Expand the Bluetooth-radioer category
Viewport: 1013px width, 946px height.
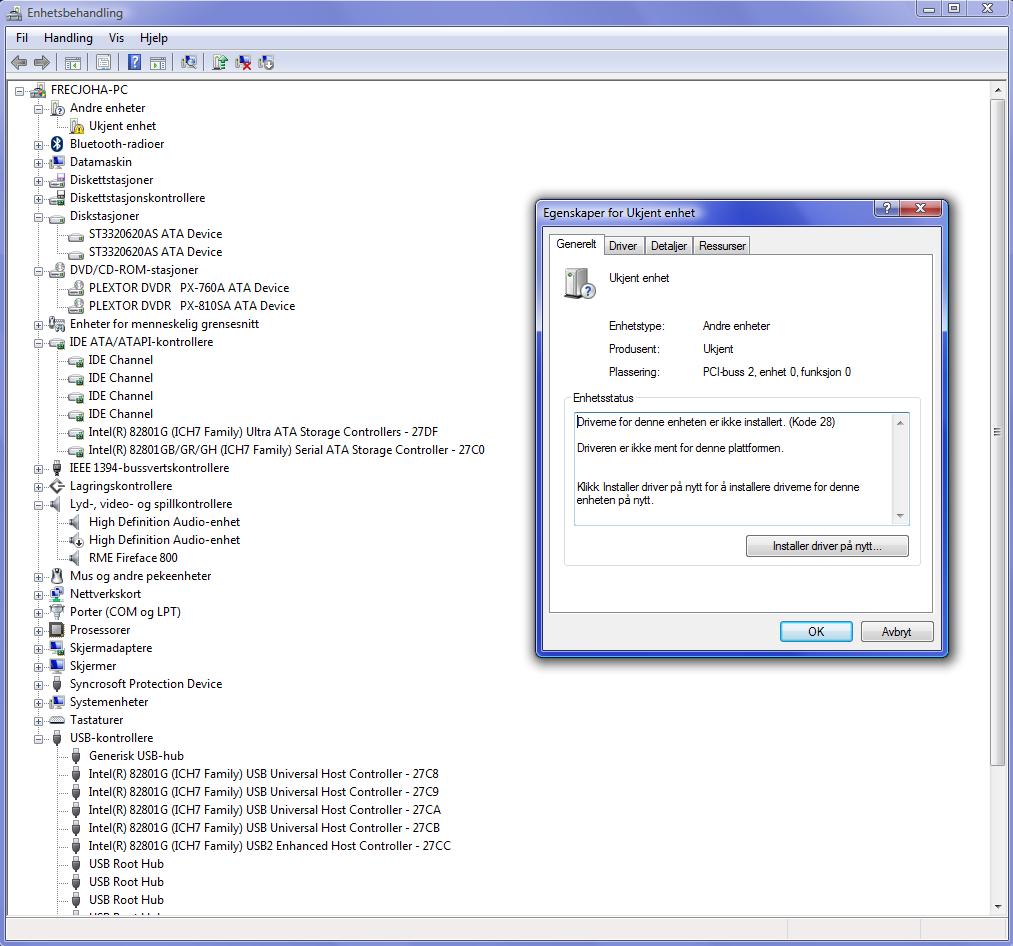(x=38, y=145)
